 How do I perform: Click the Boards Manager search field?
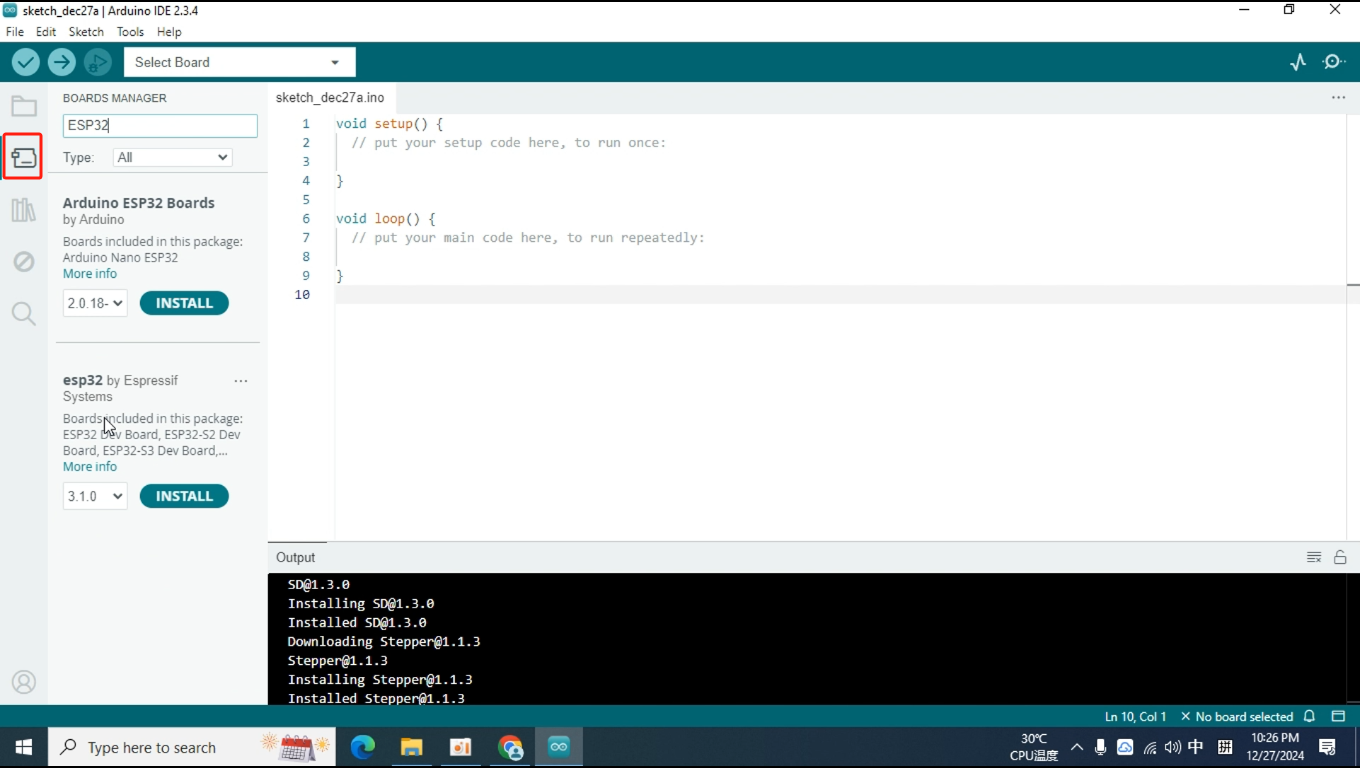pos(160,125)
